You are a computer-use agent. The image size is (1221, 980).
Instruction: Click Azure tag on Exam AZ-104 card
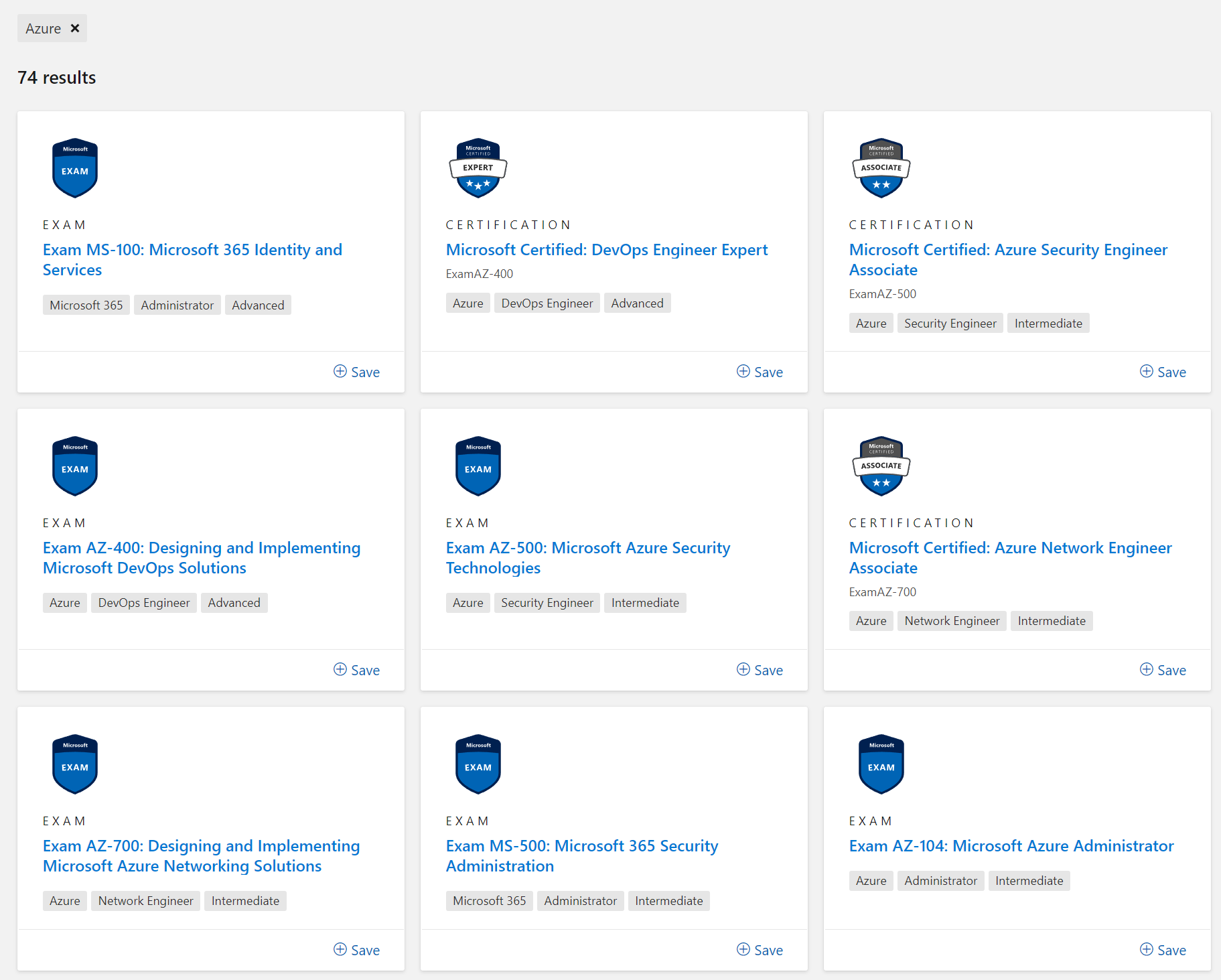pos(871,881)
